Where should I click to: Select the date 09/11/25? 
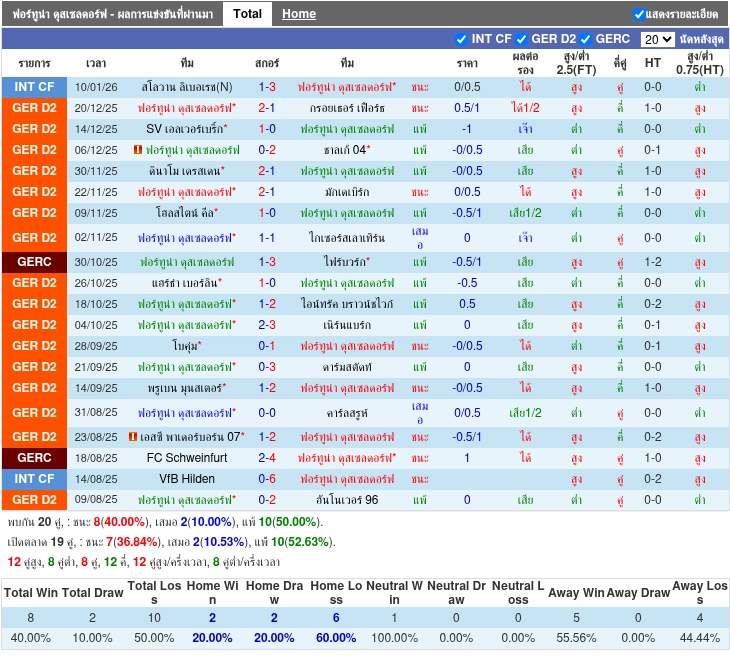coord(96,213)
